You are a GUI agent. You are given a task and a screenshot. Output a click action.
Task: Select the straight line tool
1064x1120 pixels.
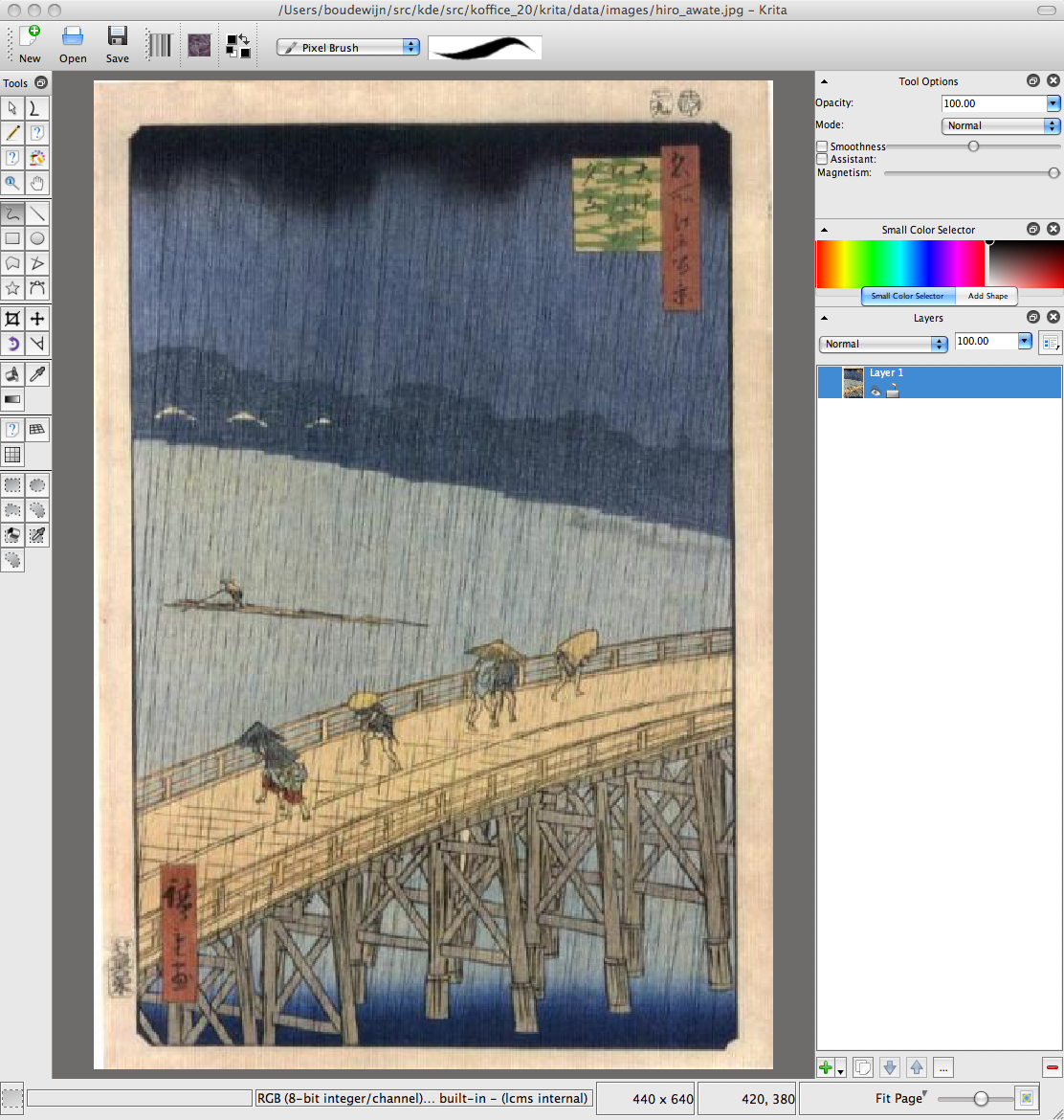[36, 213]
